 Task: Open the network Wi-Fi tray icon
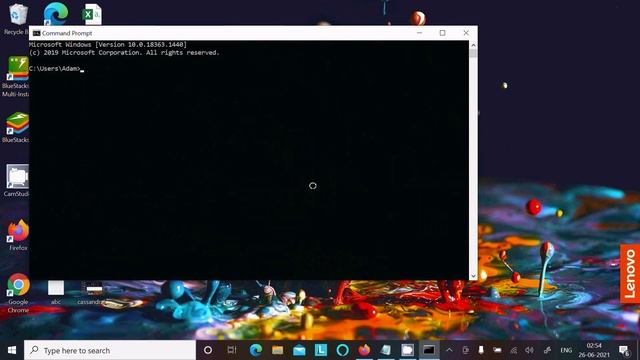(x=513, y=350)
